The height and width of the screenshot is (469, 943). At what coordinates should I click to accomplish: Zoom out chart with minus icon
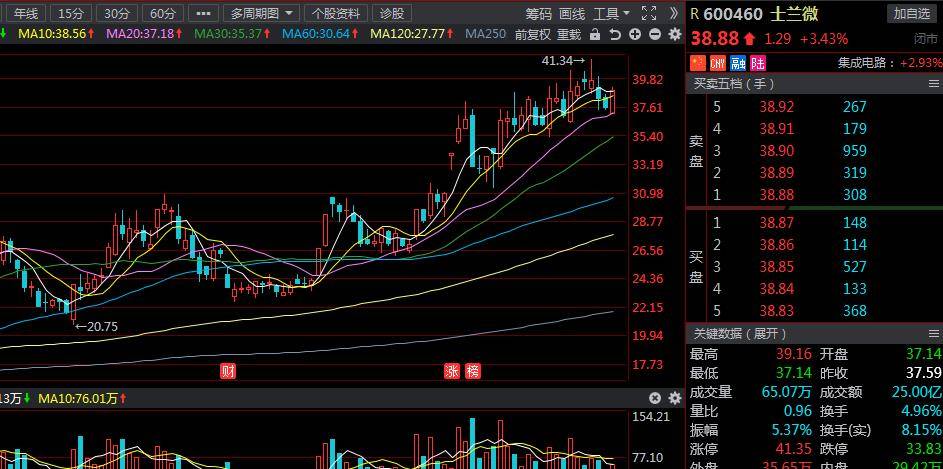[x=655, y=34]
